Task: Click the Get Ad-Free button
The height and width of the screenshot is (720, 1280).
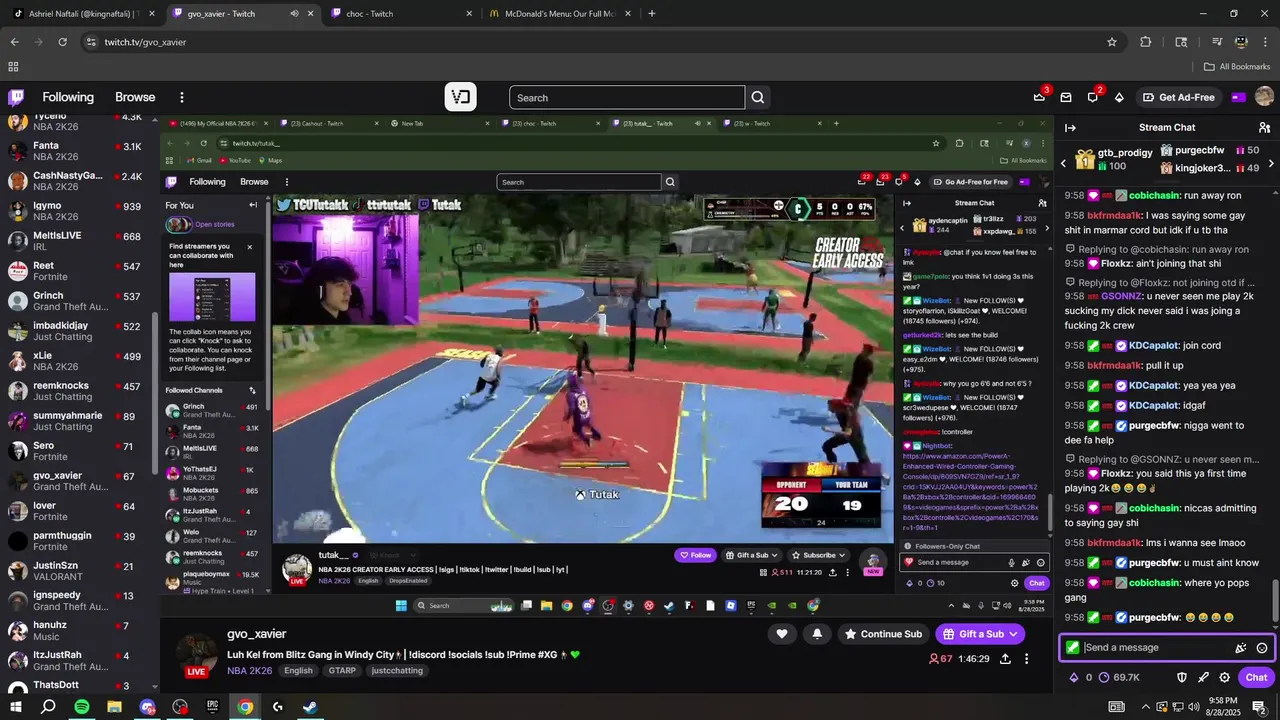Action: [x=1178, y=97]
